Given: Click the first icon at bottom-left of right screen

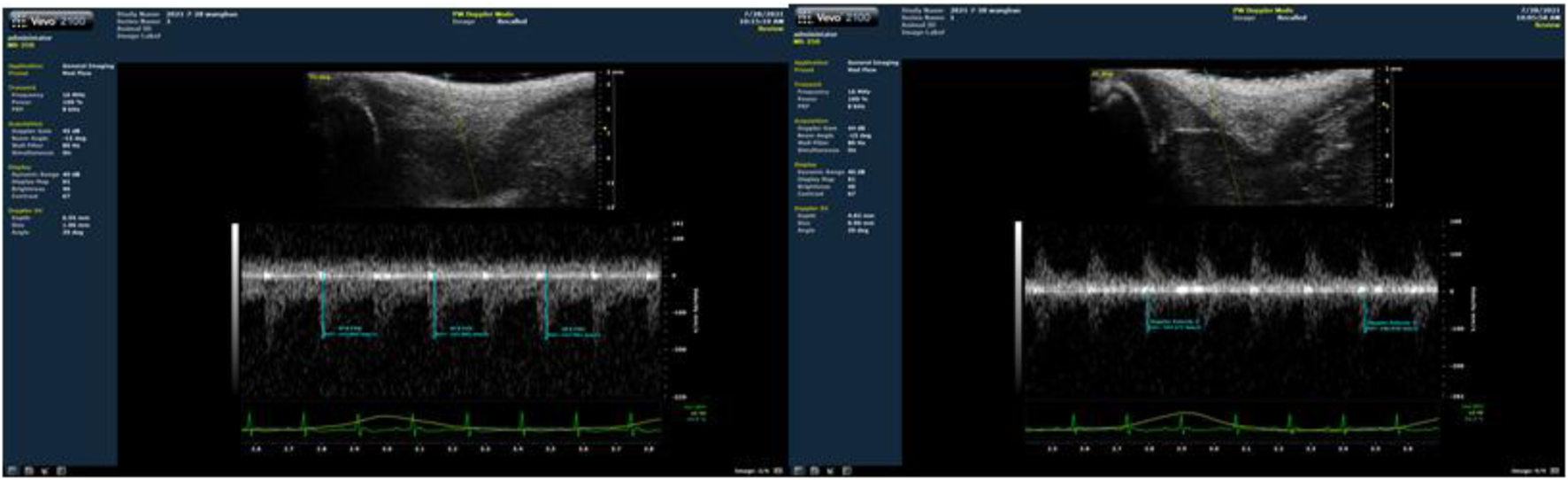Looking at the screenshot, I should pyautogui.click(x=799, y=470).
